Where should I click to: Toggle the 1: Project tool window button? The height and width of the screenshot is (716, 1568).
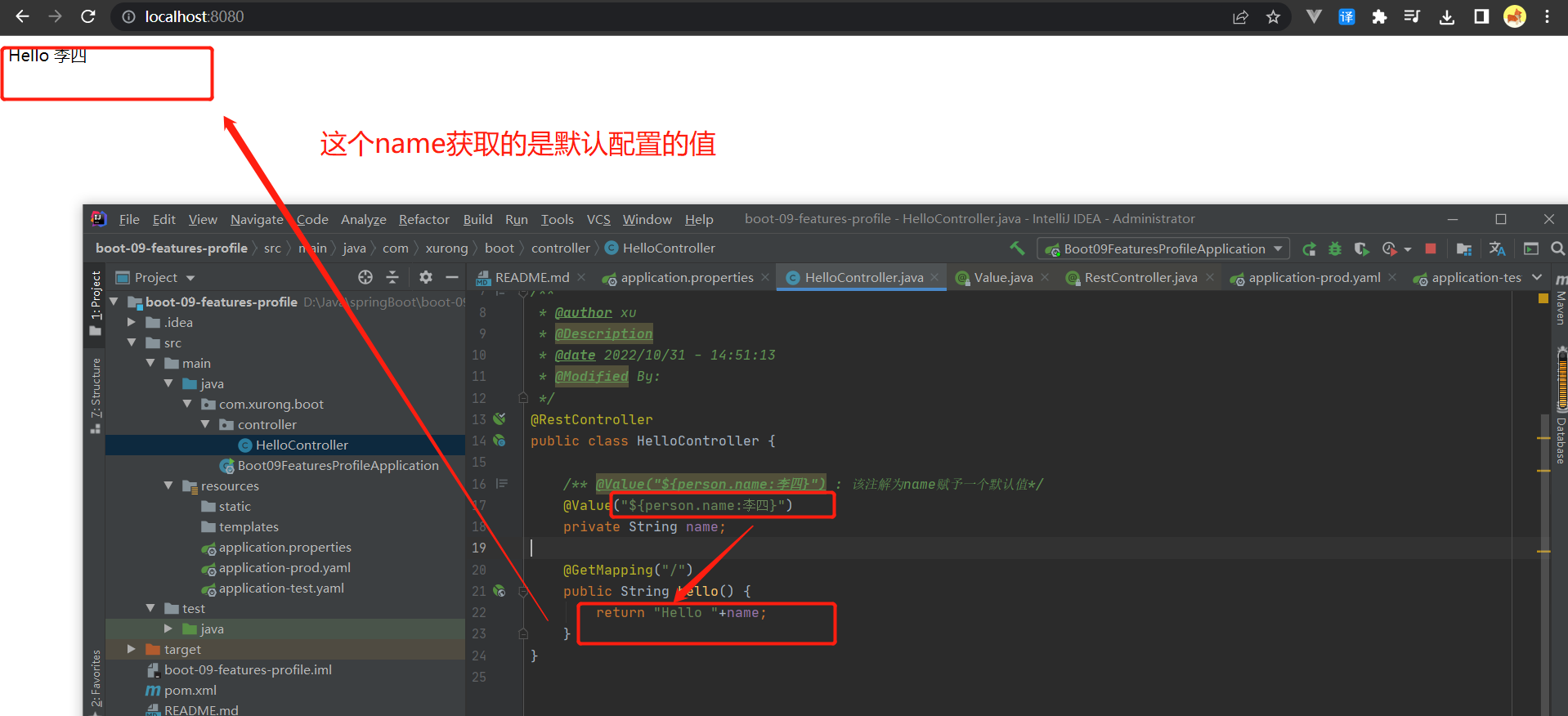96,302
